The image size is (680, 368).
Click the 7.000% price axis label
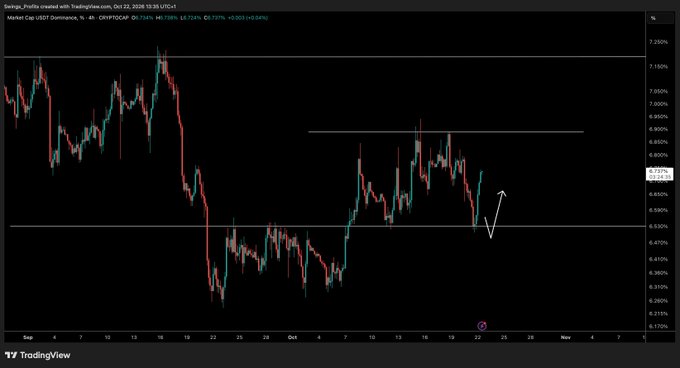(x=658, y=104)
